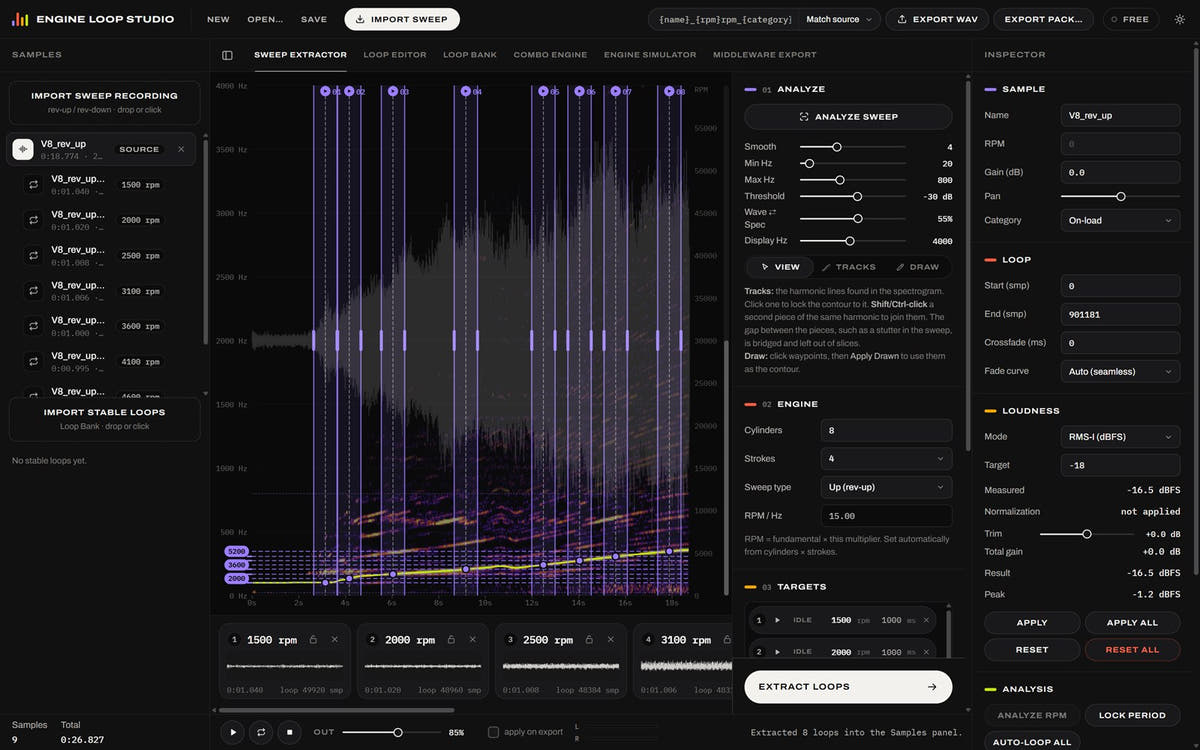The image size is (1200, 750).
Task: Switch to the light theme sun icon
Action: coord(1178,19)
